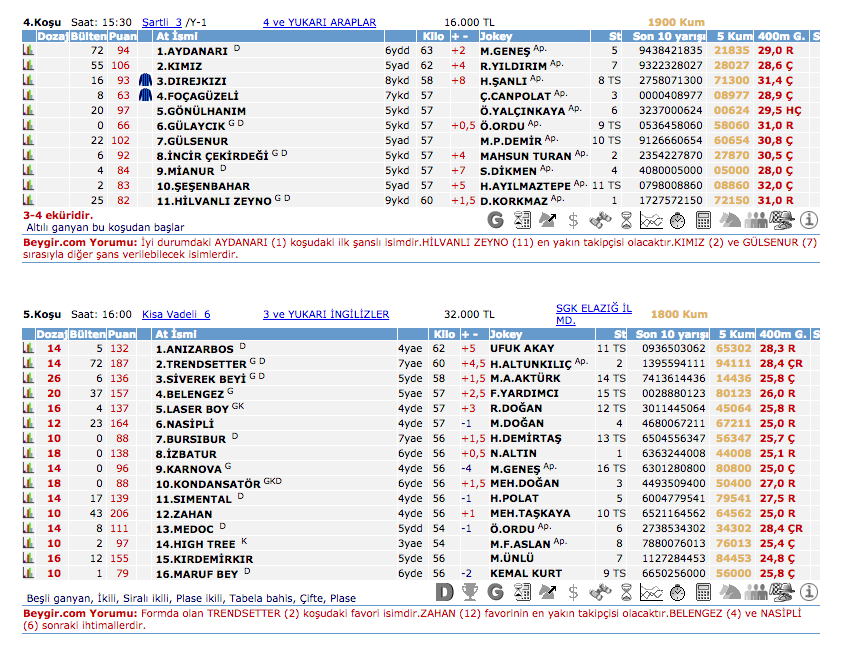Viewport: 845px width, 649px height.
Task: Open the stopwatch icon in race 5 toolbar
Action: pos(677,592)
